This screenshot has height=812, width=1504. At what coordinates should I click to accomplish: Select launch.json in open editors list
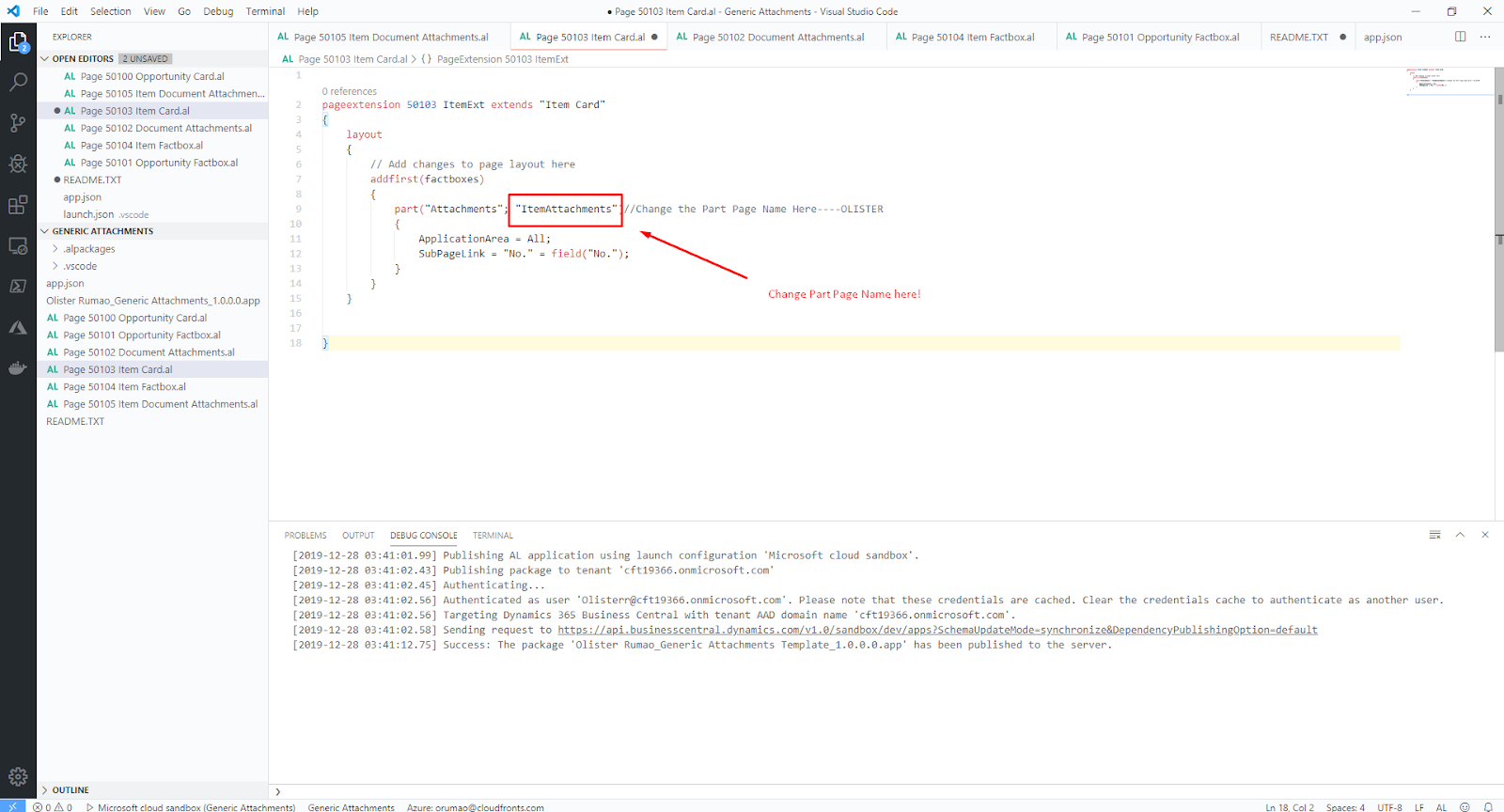click(x=152, y=214)
